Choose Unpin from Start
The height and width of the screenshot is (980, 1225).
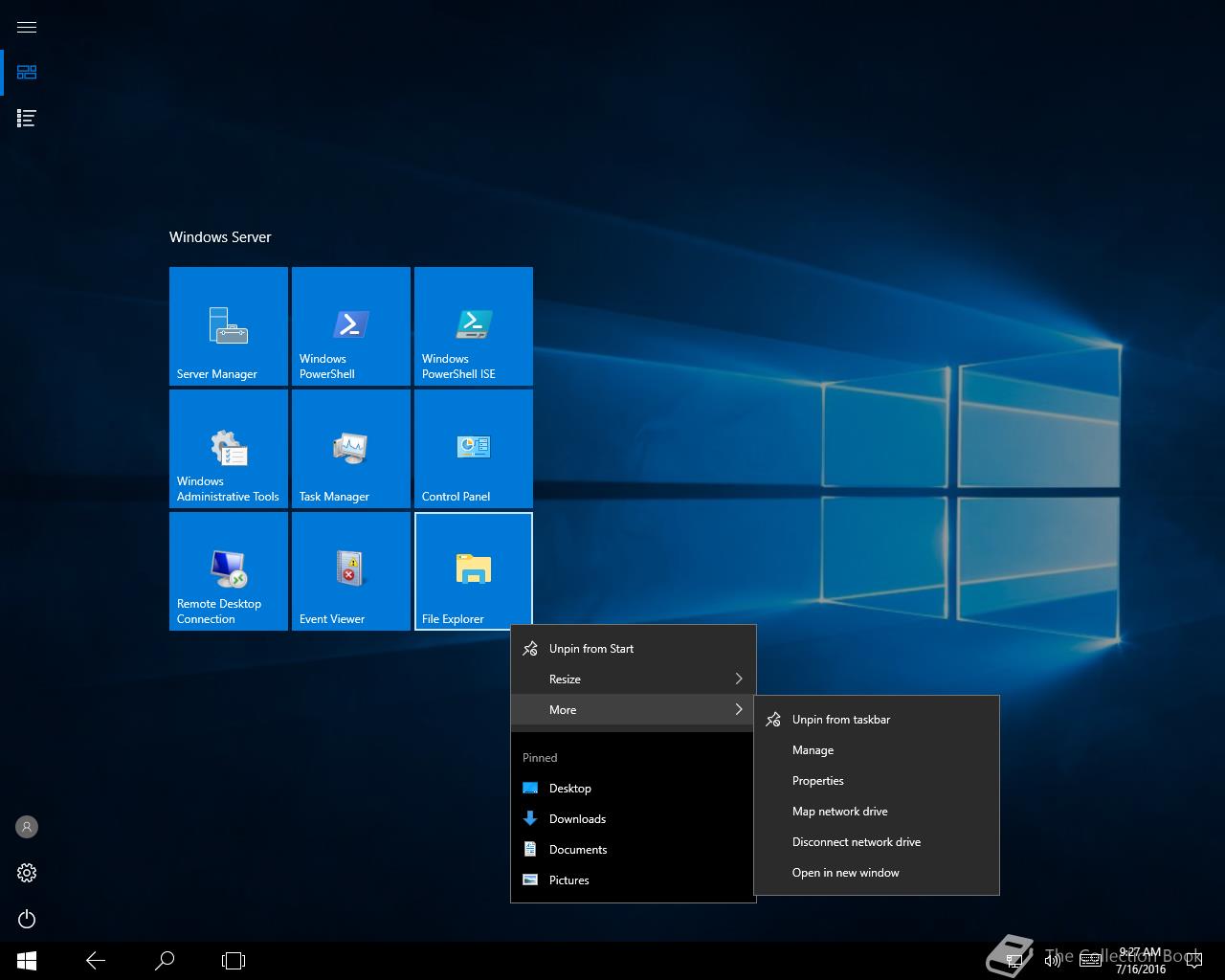[x=634, y=649]
